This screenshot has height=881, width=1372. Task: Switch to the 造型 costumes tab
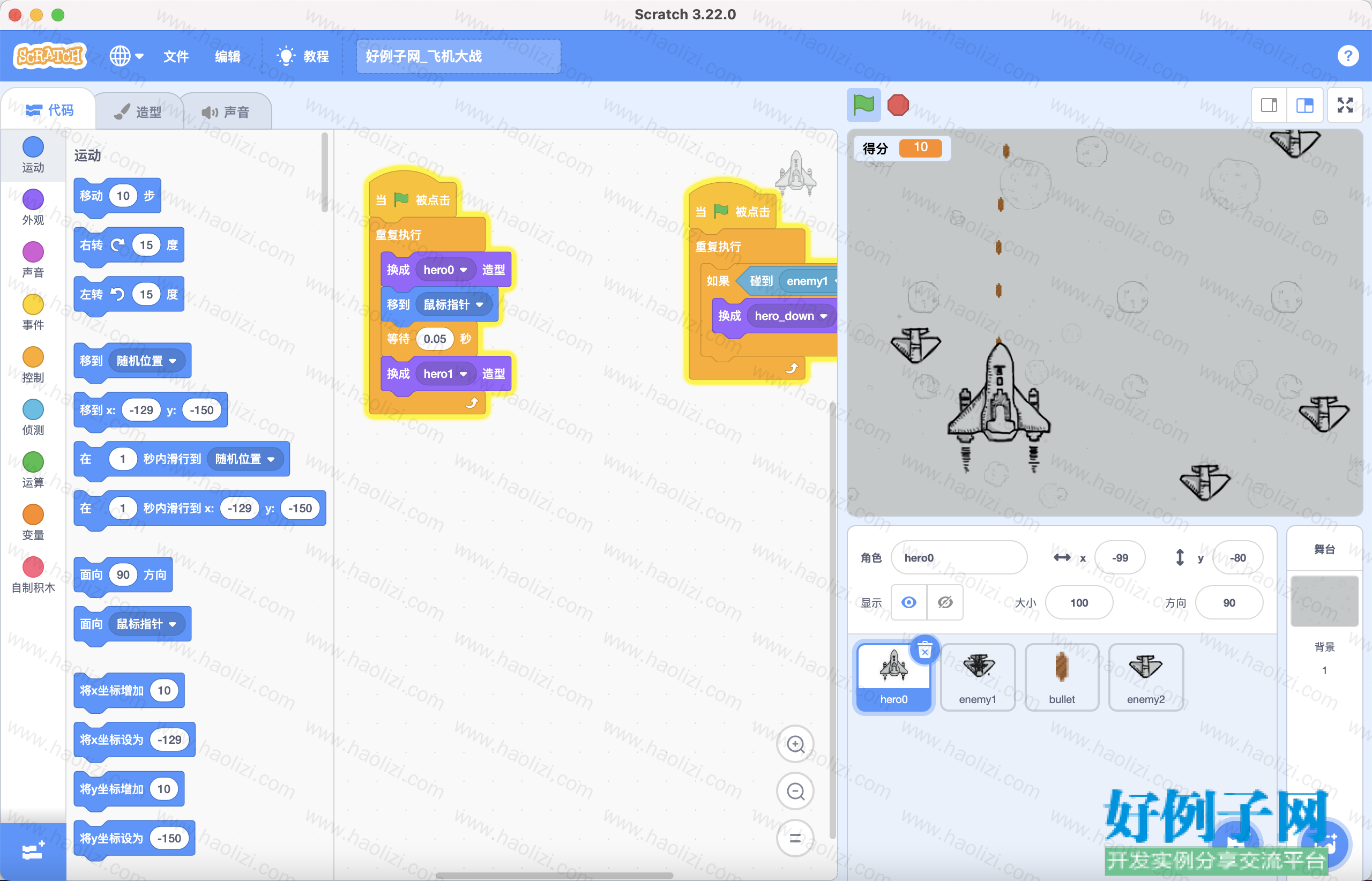click(138, 111)
